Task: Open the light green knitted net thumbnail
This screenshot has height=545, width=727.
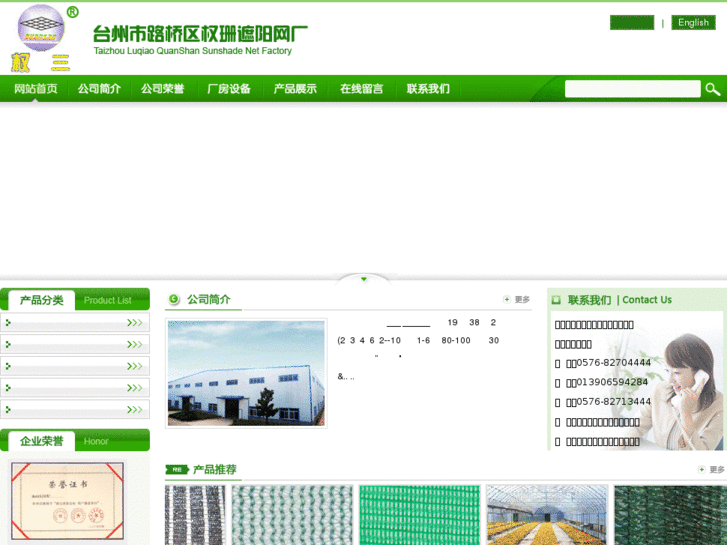Action: coord(292,515)
